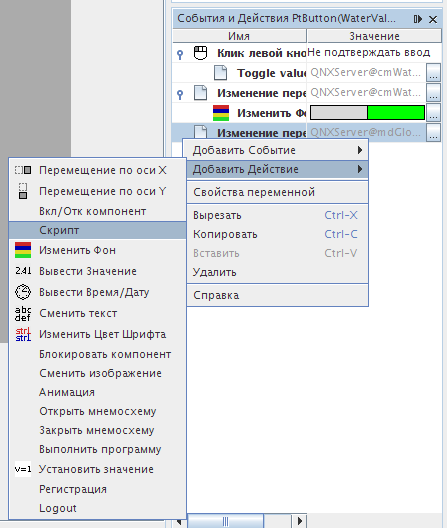
Task: Click the document icon next to Toggle value
Action: tap(220, 73)
